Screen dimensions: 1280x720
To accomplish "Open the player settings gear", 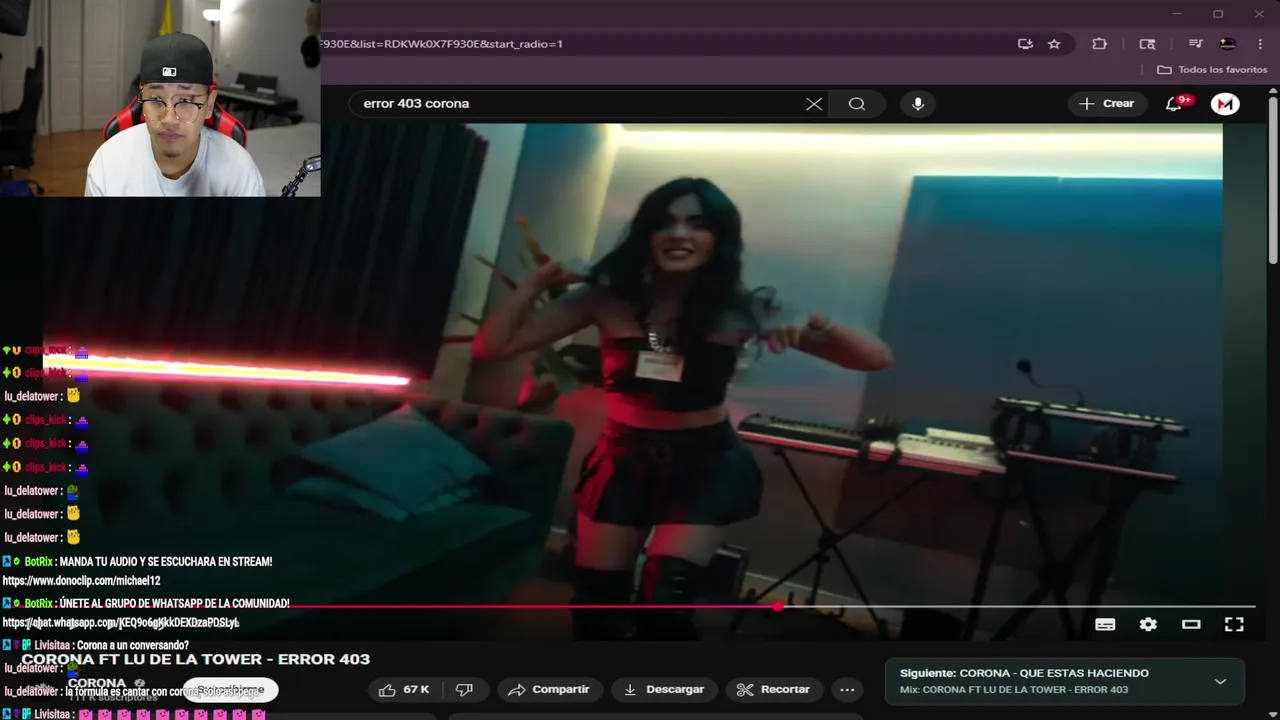I will [x=1148, y=624].
